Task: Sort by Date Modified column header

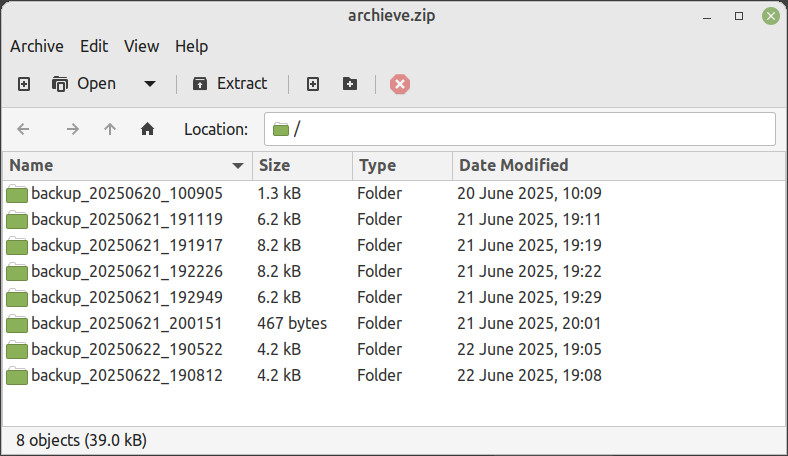Action: click(x=512, y=166)
